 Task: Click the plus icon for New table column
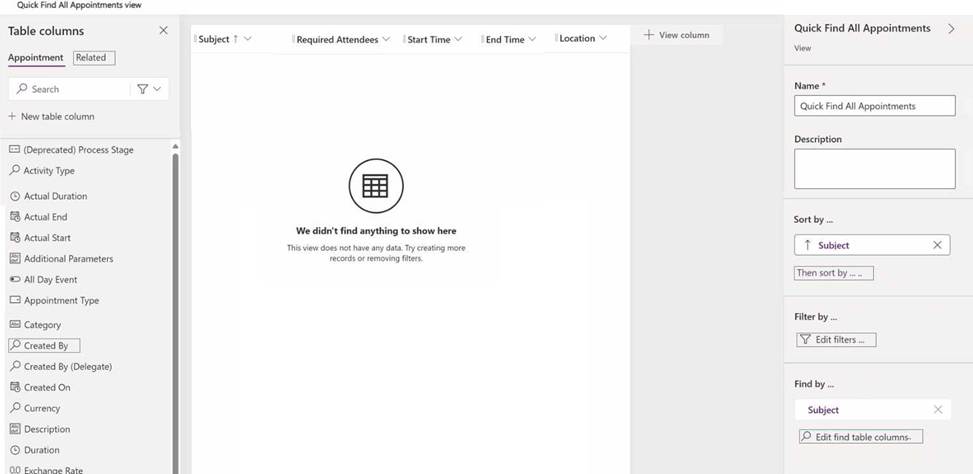pos(13,116)
